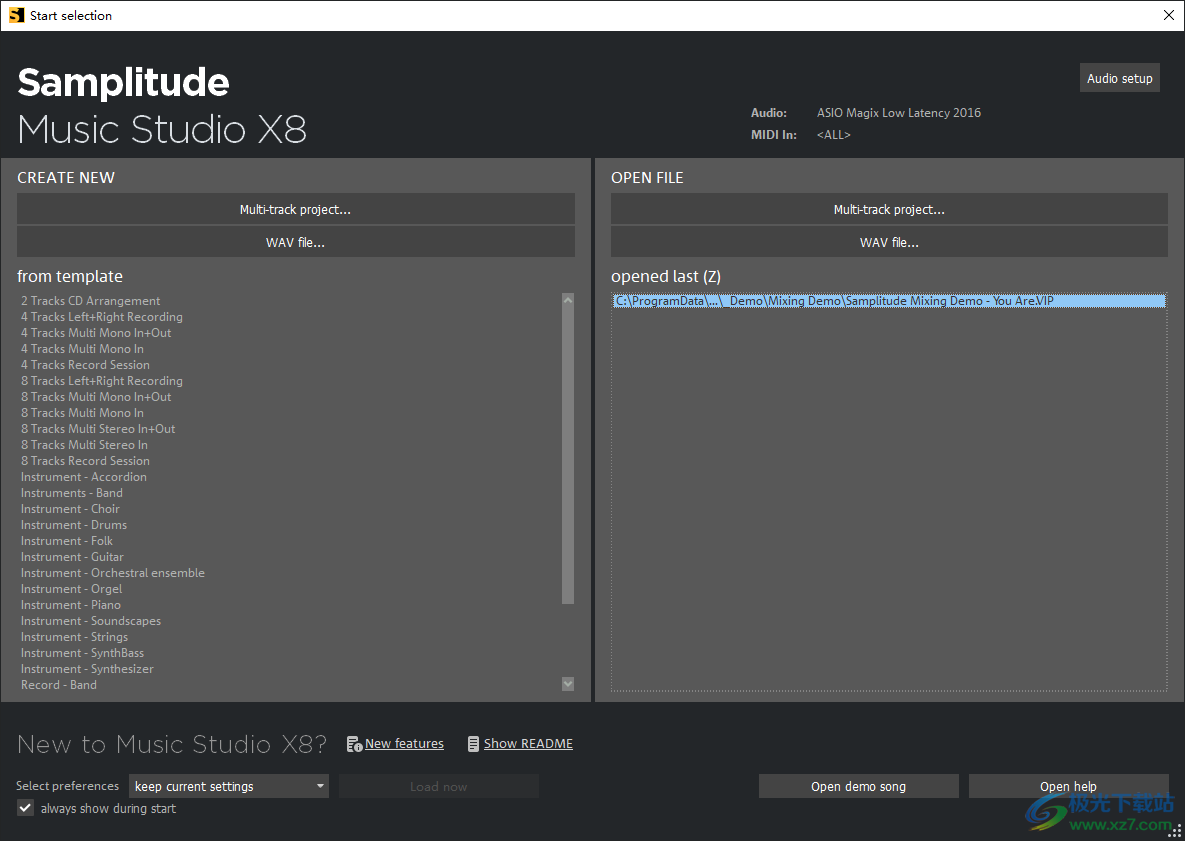
Task: Click the document icon beside Show README
Action: point(473,743)
